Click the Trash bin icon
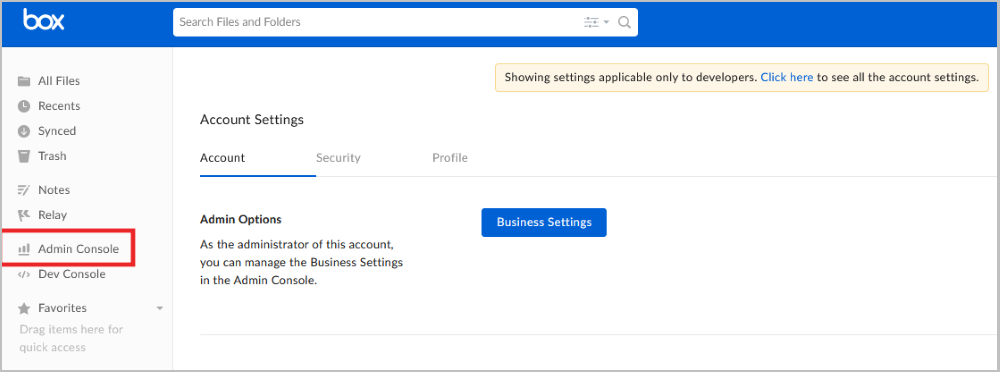This screenshot has height=372, width=1000. point(24,156)
